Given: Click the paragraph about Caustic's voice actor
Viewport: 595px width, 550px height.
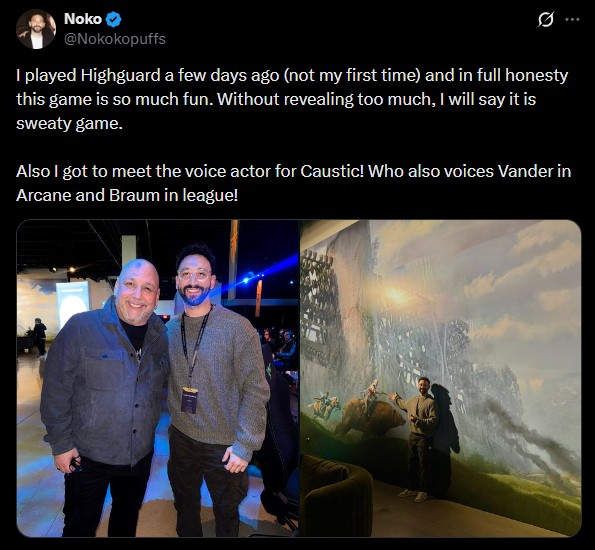Looking at the screenshot, I should point(293,183).
